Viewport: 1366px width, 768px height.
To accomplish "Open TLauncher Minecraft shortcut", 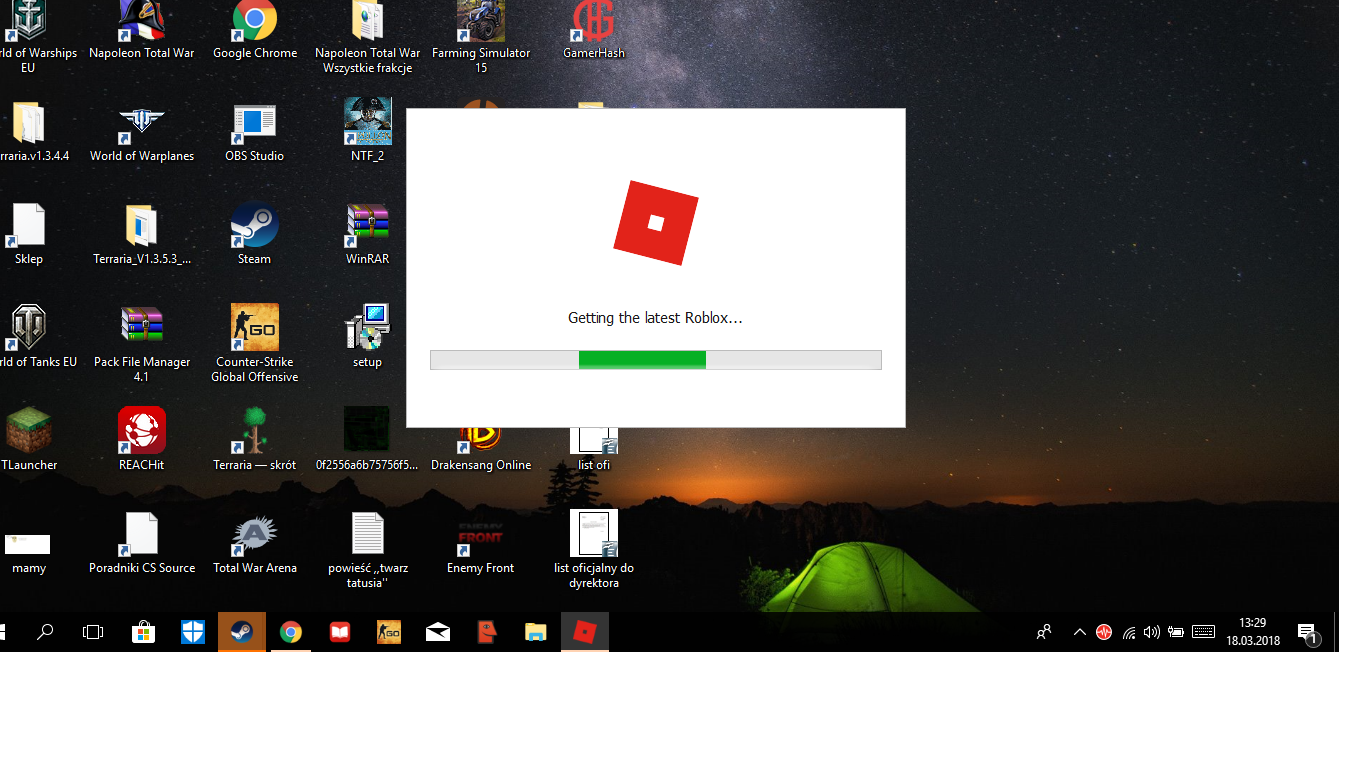I will (x=29, y=440).
